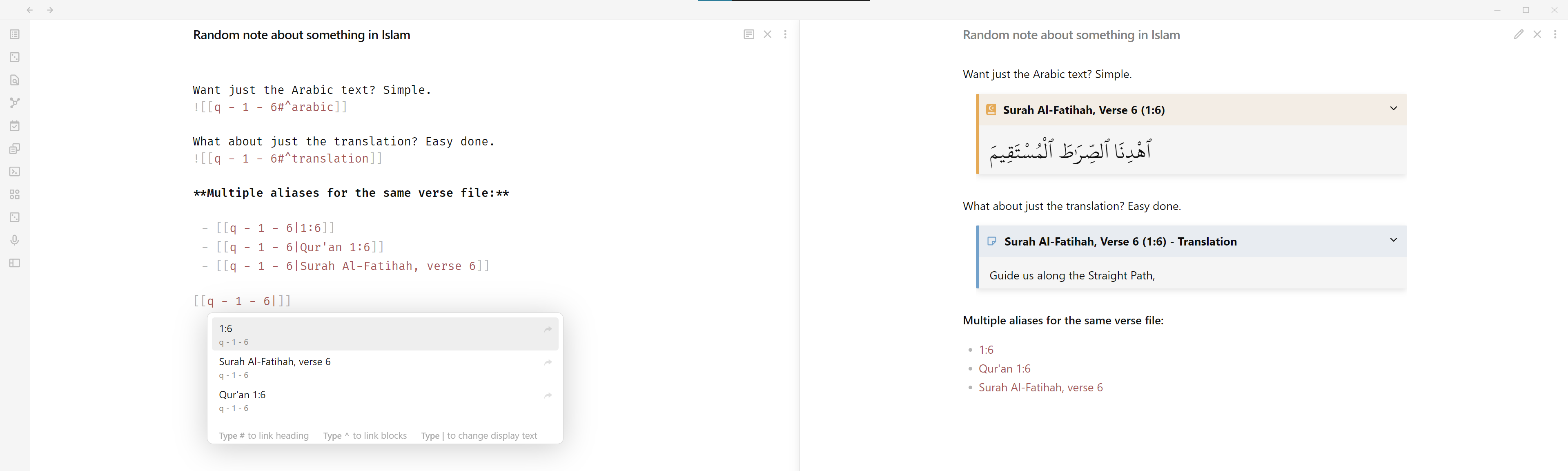Start audio recording with the microphone icon
The width and height of the screenshot is (1568, 471).
pos(14,239)
